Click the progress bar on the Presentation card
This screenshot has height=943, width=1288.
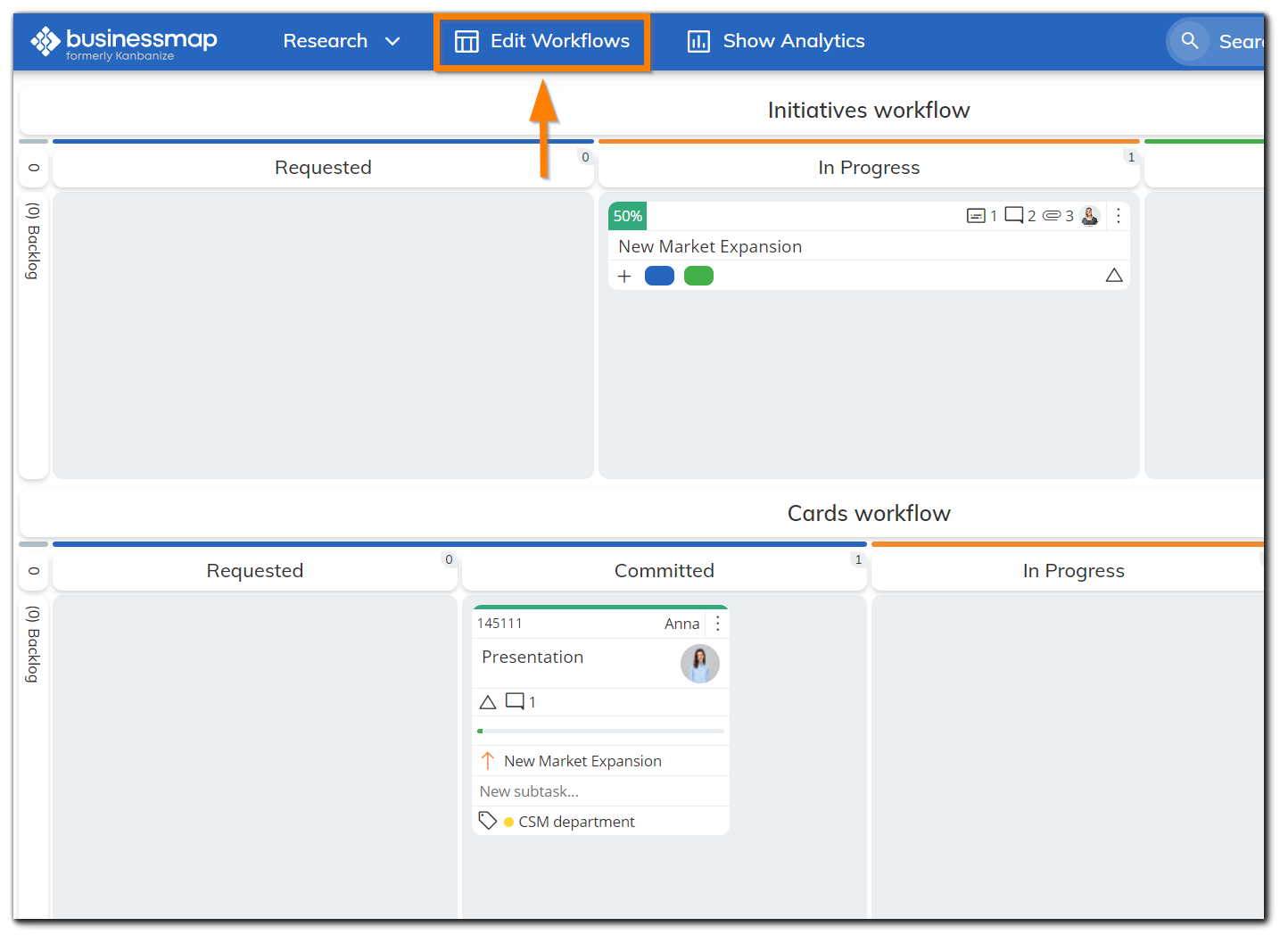coord(599,731)
